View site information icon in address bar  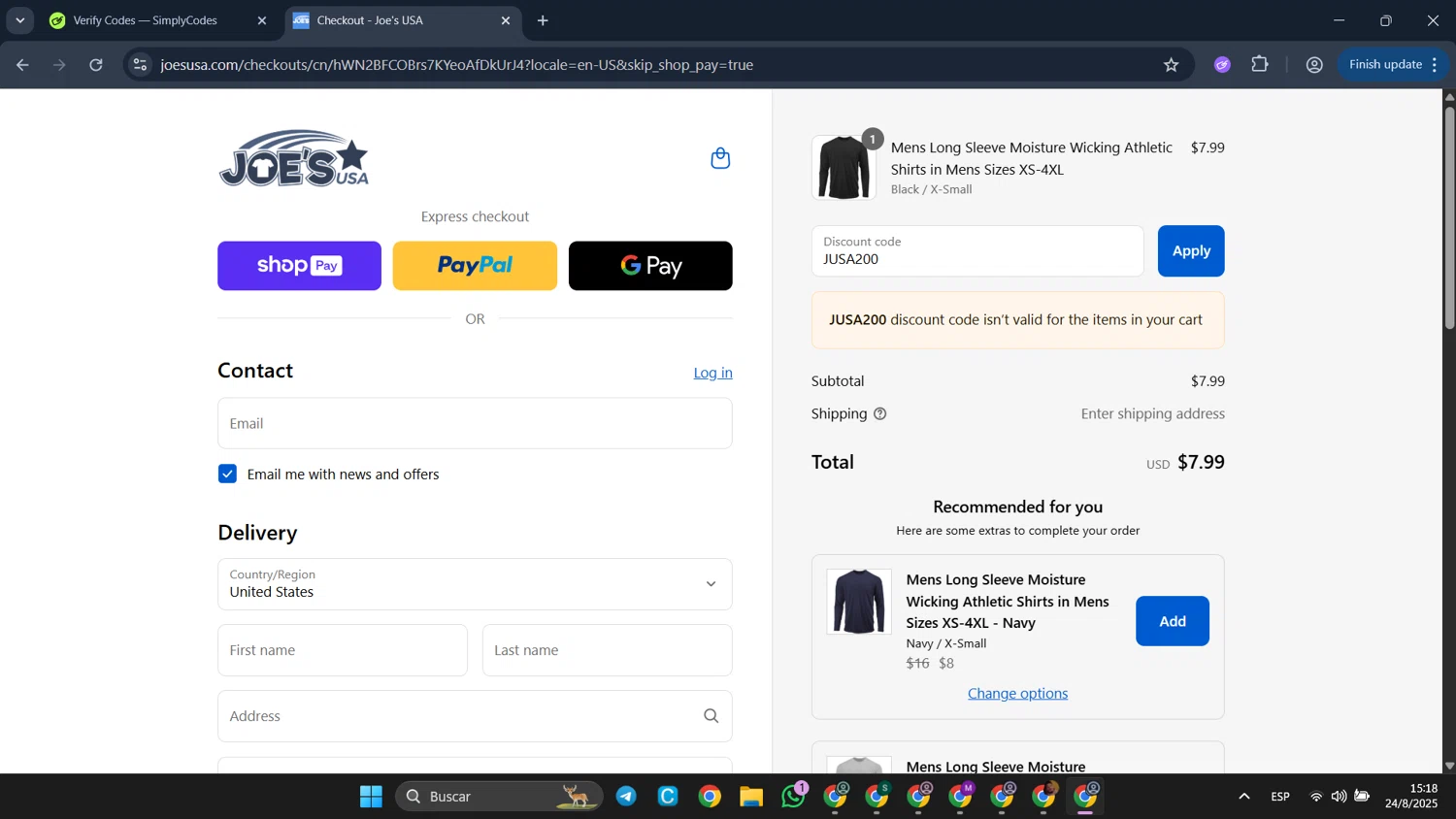tap(141, 65)
